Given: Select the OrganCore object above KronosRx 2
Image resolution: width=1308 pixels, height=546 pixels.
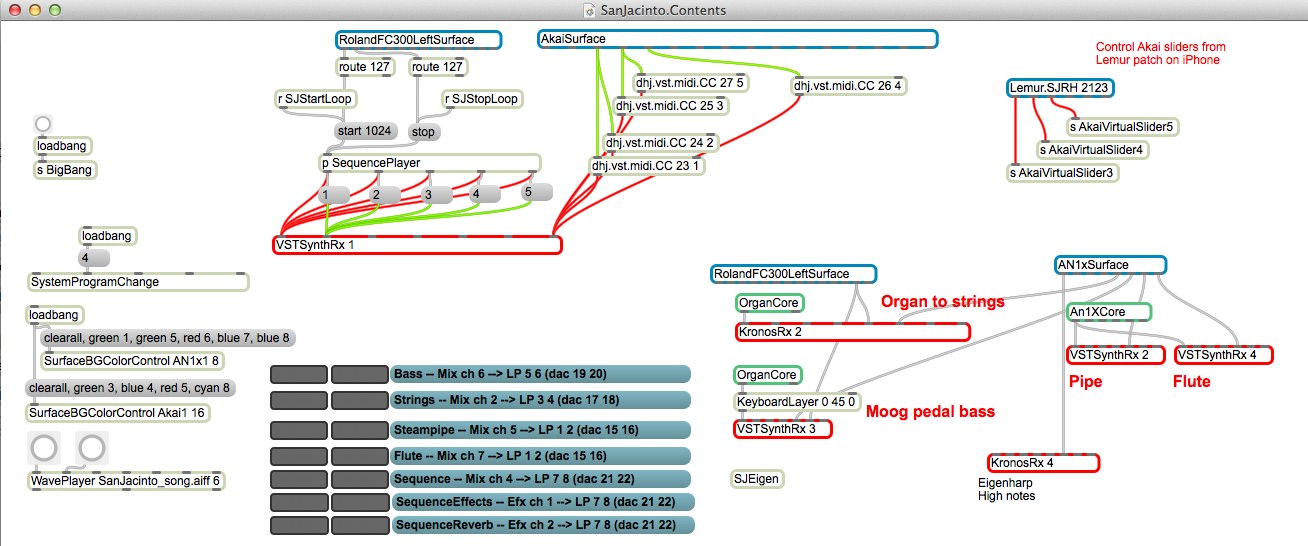Looking at the screenshot, I should tap(769, 303).
